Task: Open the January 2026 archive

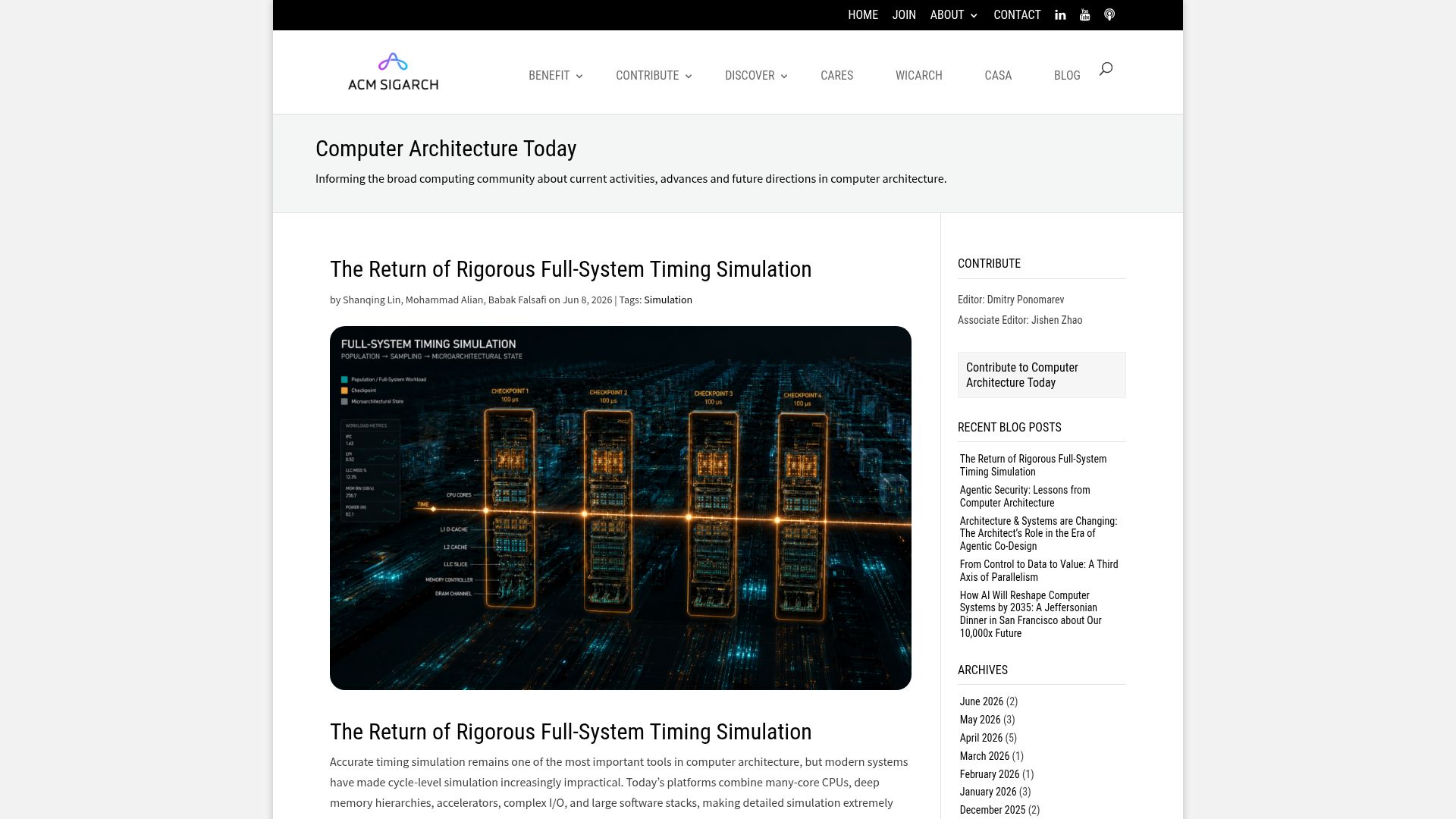Action: point(987,792)
